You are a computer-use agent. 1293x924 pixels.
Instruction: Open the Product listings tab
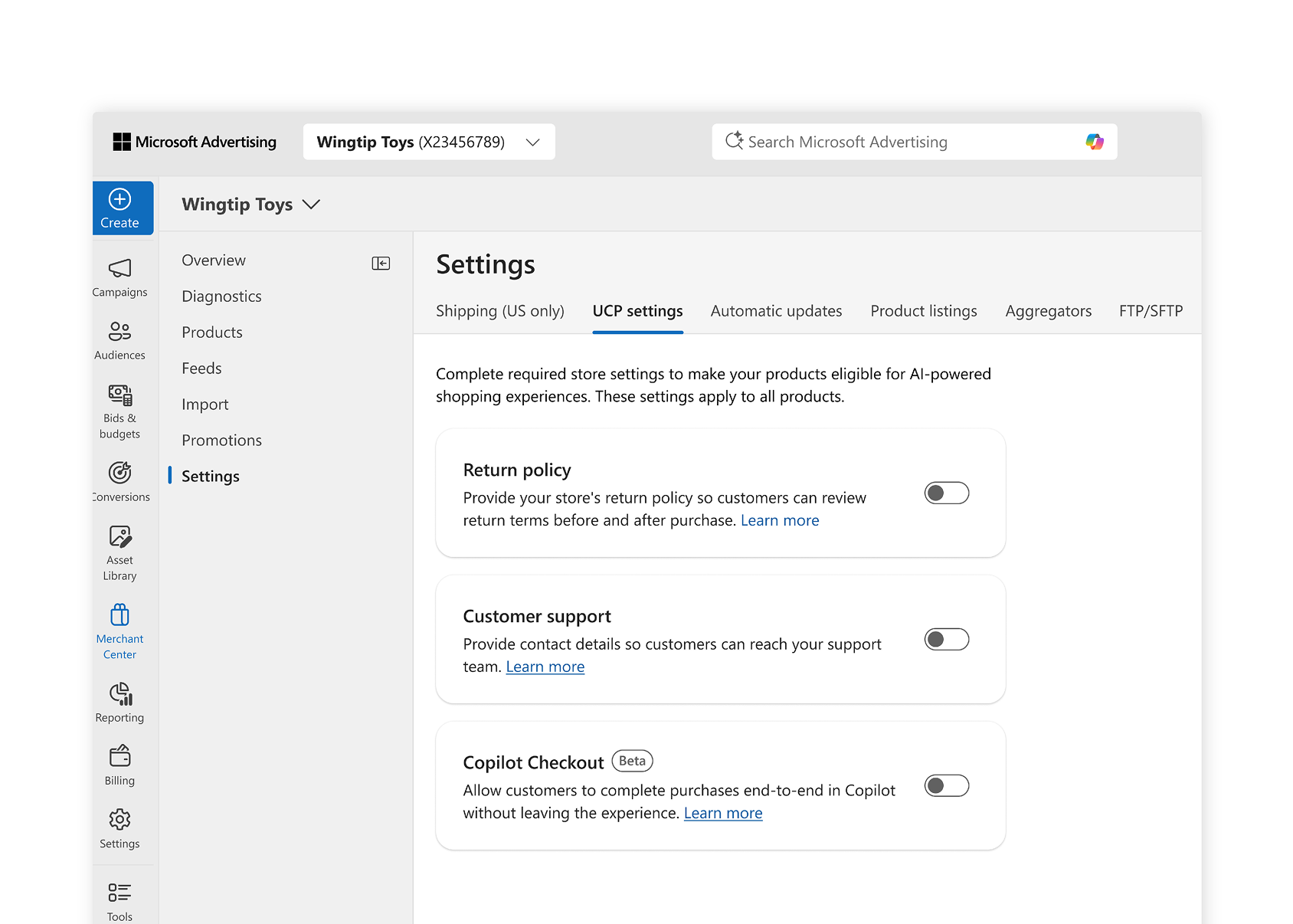(x=924, y=311)
